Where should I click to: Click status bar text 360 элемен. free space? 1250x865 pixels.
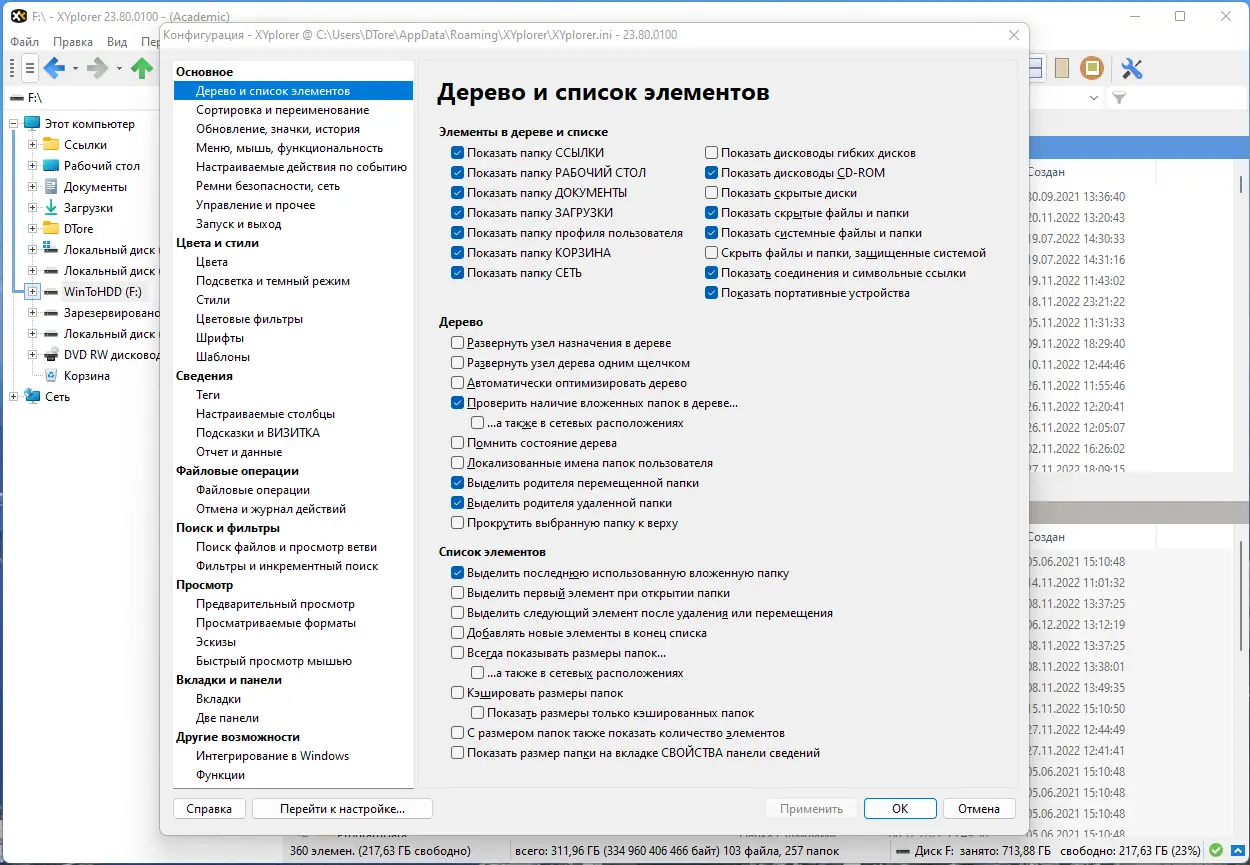tap(380, 851)
